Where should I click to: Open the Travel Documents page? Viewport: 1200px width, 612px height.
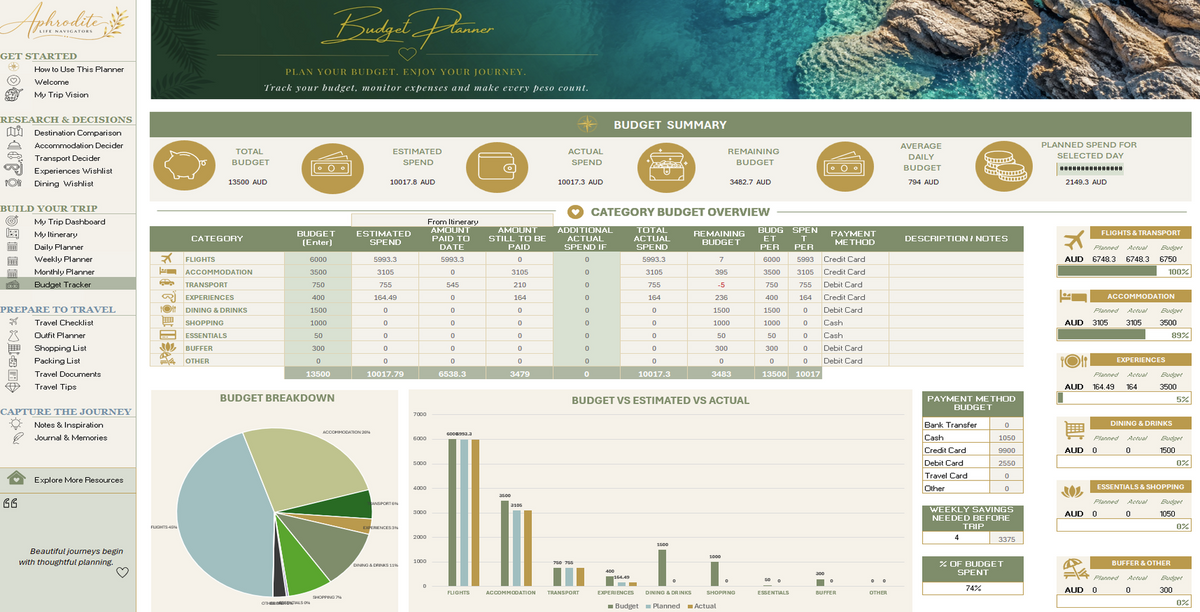coord(67,374)
